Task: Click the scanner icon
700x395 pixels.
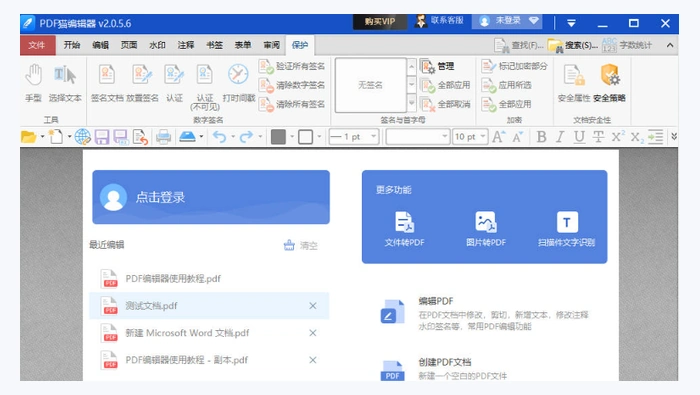Action: (x=188, y=137)
